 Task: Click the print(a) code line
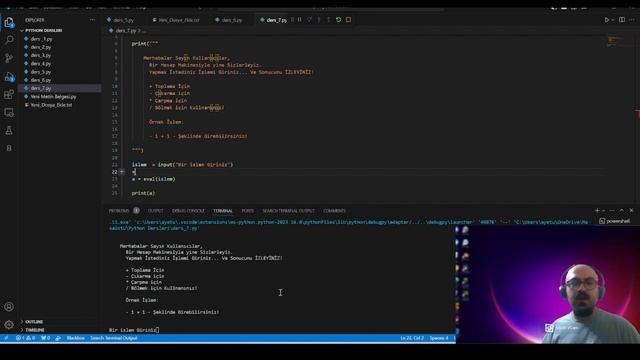click(x=143, y=193)
